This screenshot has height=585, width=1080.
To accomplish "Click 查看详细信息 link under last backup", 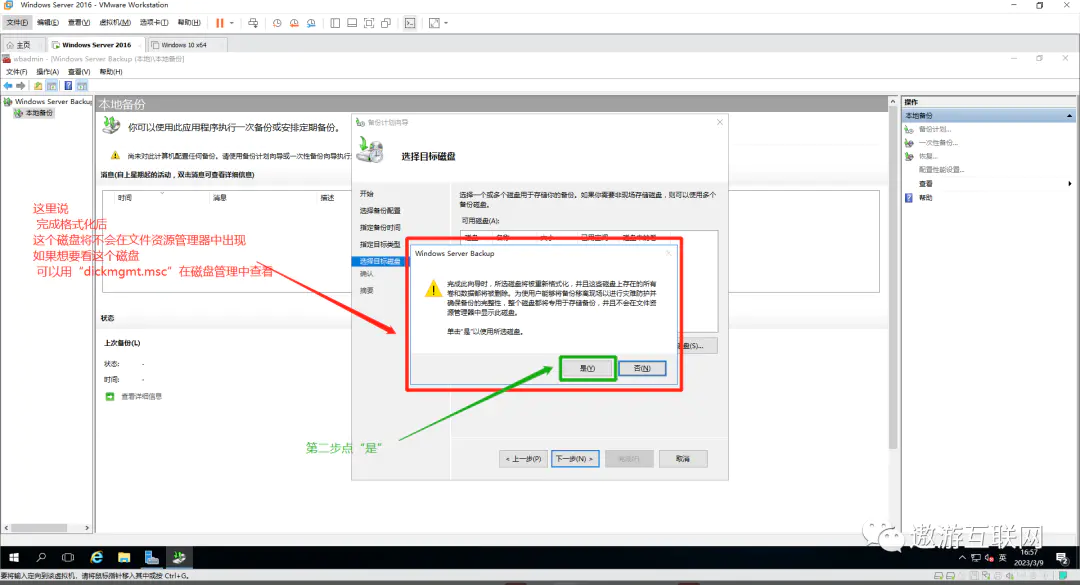I will [141, 396].
